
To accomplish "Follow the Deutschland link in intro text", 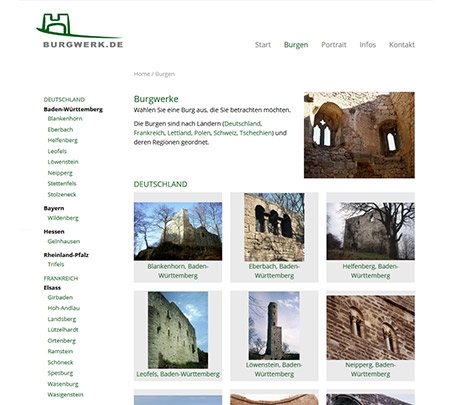I will 243,124.
